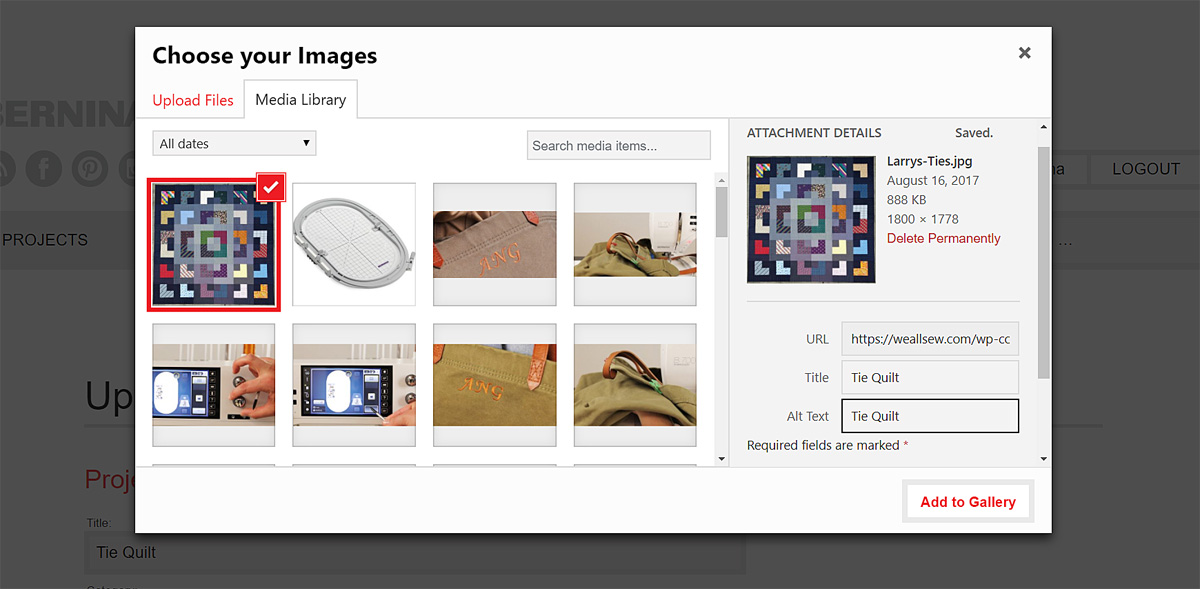Open the All dates filter dropdown
1200x589 pixels.
point(234,143)
